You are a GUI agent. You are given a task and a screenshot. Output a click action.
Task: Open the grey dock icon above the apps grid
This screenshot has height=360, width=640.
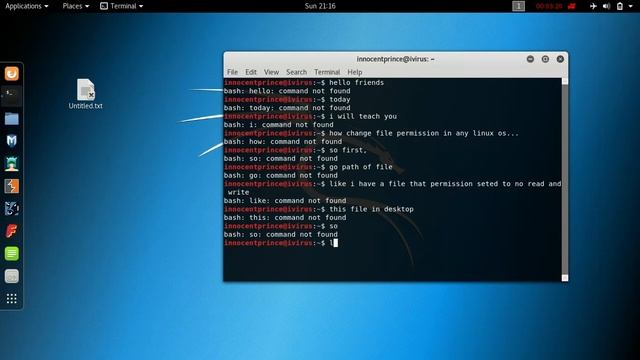coord(11,276)
